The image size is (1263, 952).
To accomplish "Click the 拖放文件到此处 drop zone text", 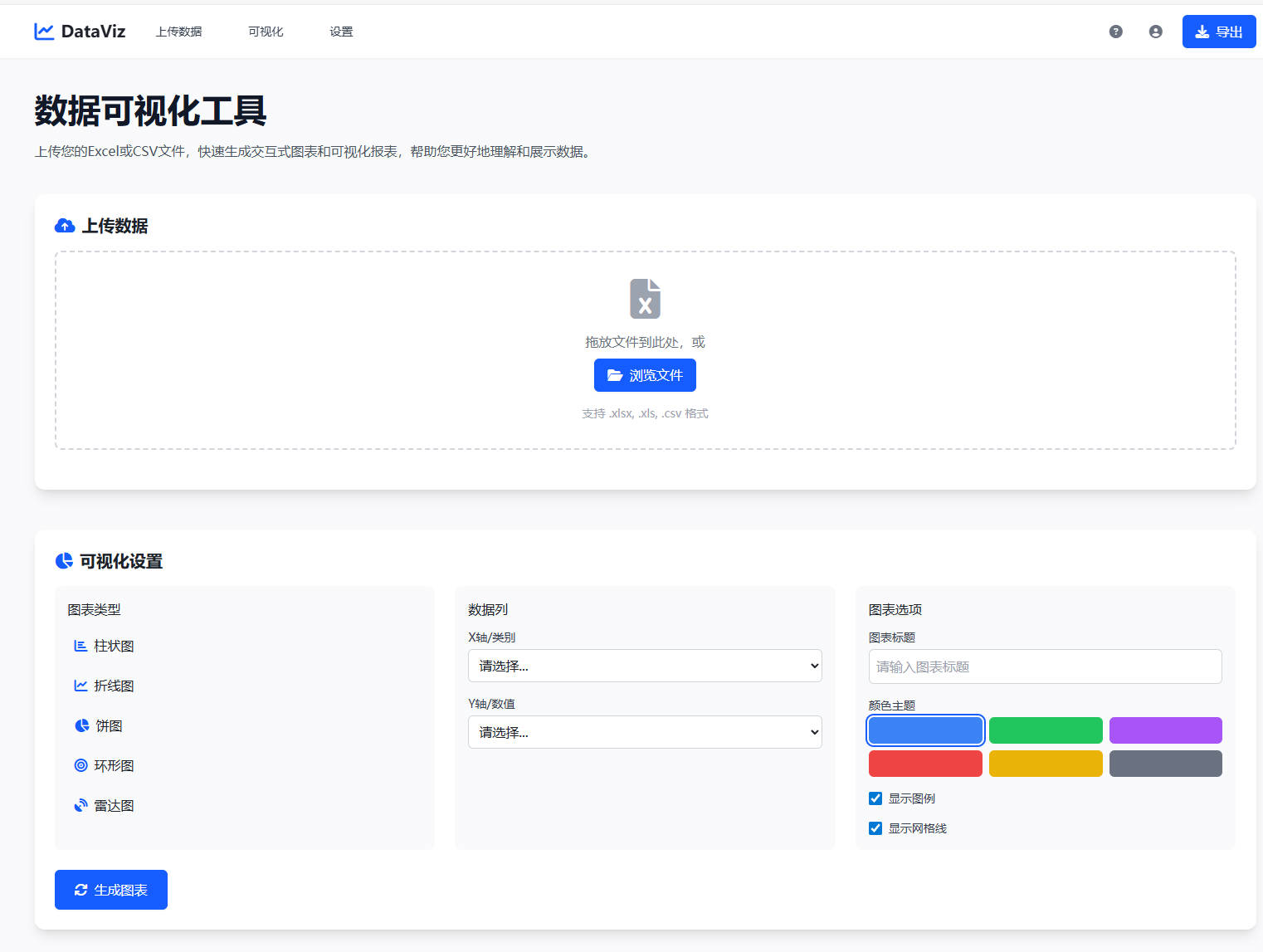I will tap(645, 342).
